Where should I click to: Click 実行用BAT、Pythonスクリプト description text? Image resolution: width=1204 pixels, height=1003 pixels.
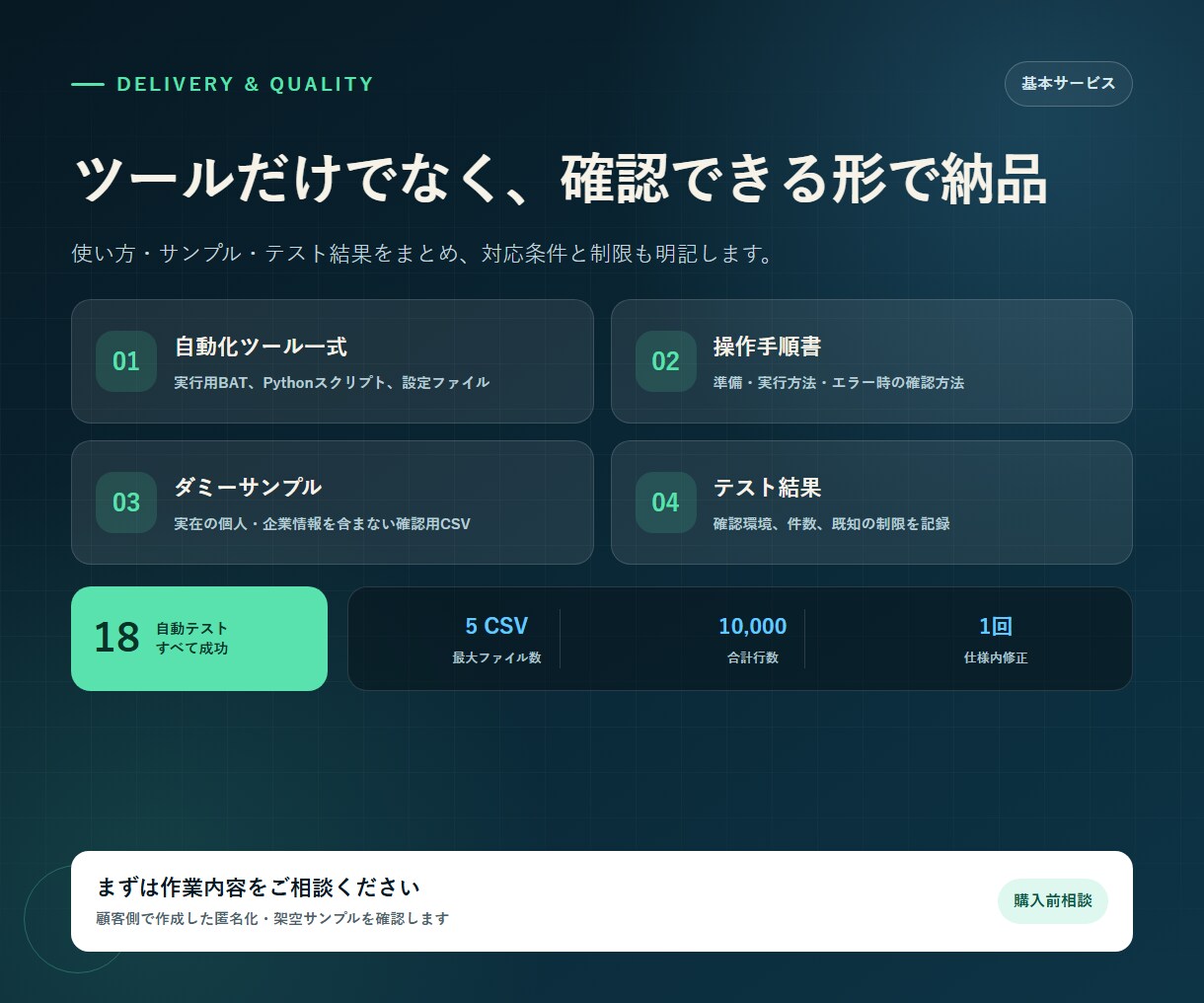click(x=332, y=382)
